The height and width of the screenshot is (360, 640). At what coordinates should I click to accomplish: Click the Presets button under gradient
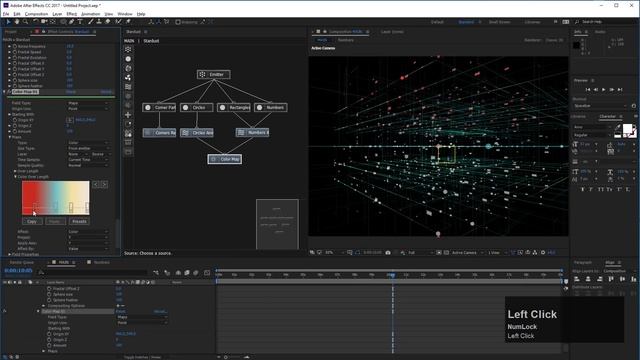(x=79, y=221)
